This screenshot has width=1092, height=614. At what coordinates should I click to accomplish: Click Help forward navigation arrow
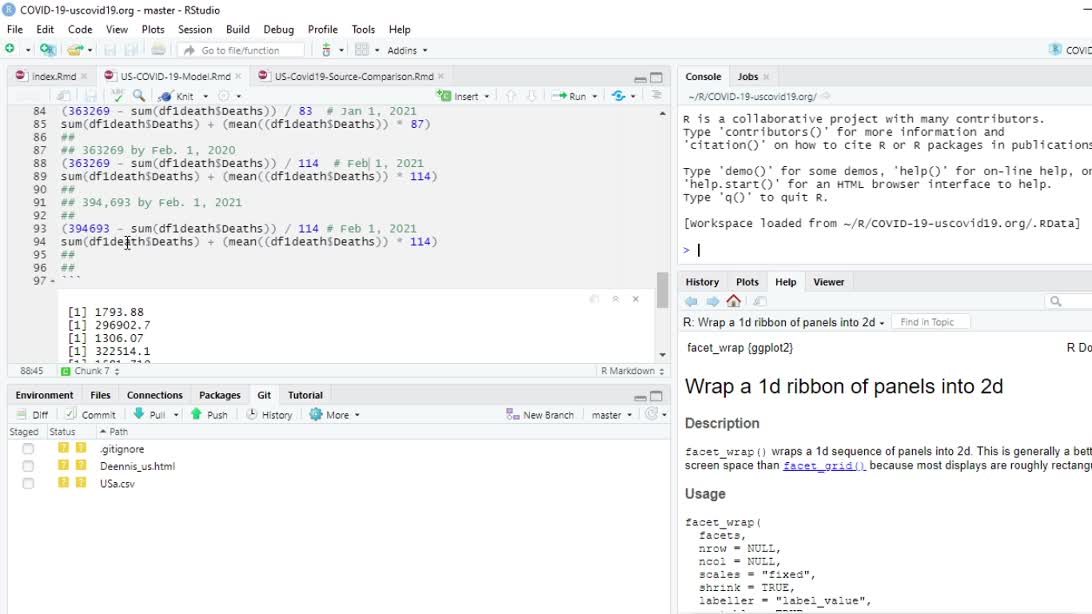click(712, 301)
